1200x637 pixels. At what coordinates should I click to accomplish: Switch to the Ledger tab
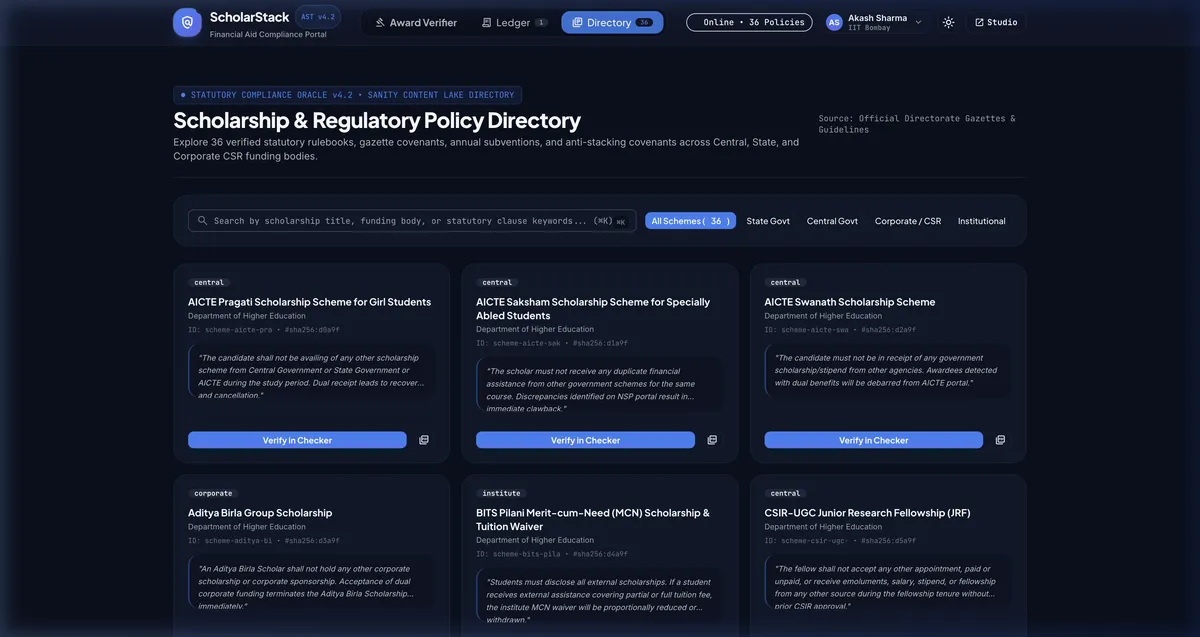(514, 22)
